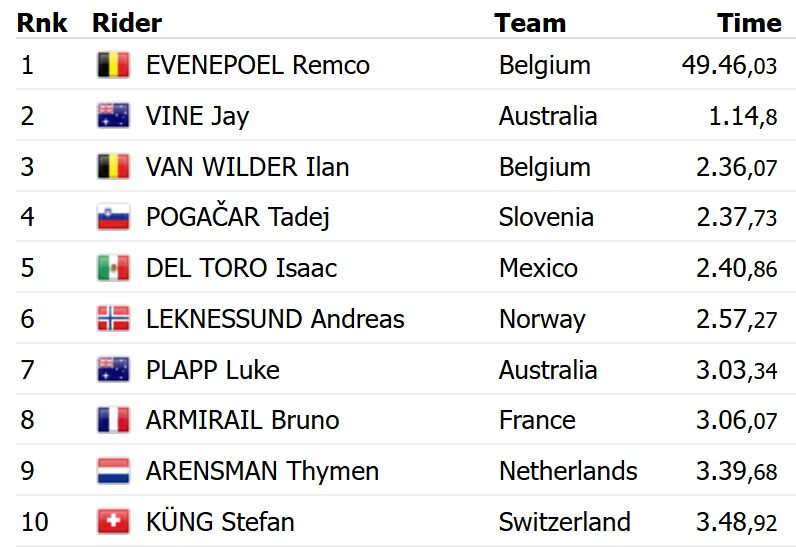Viewport: 796px width, 547px height.
Task: Click the Belgian flag beside VAN WILDER Ilan
Action: pos(113,167)
